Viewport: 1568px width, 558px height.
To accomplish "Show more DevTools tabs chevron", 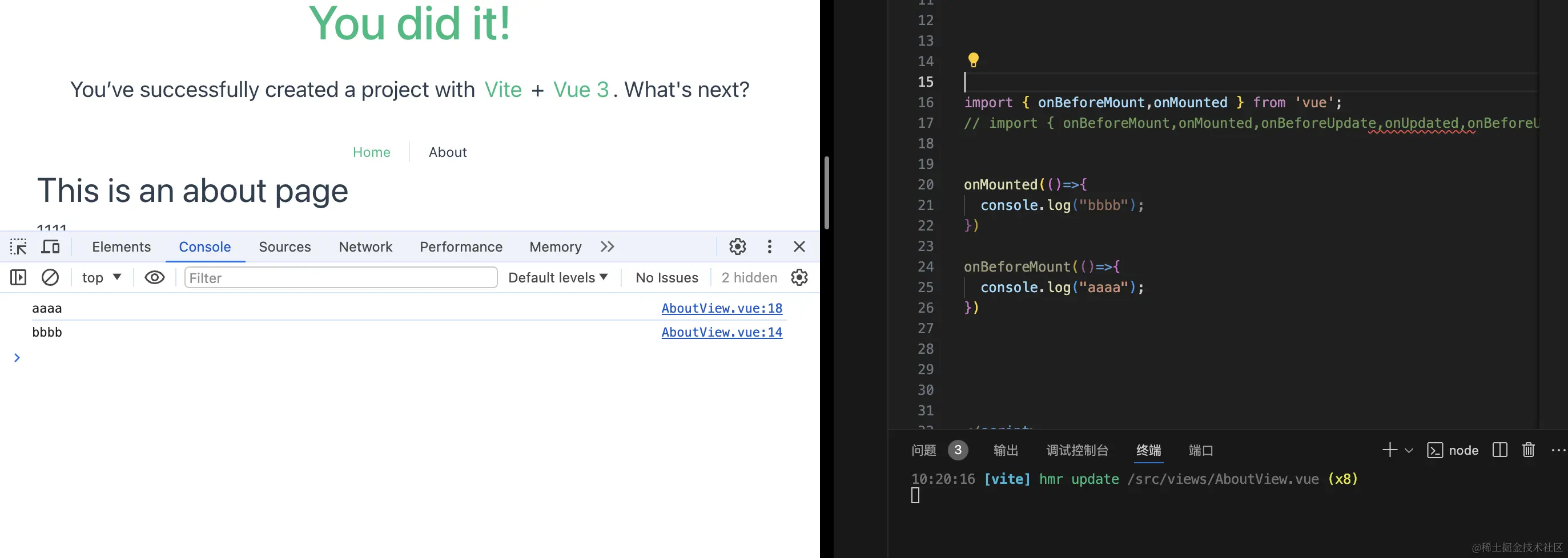I will click(607, 246).
